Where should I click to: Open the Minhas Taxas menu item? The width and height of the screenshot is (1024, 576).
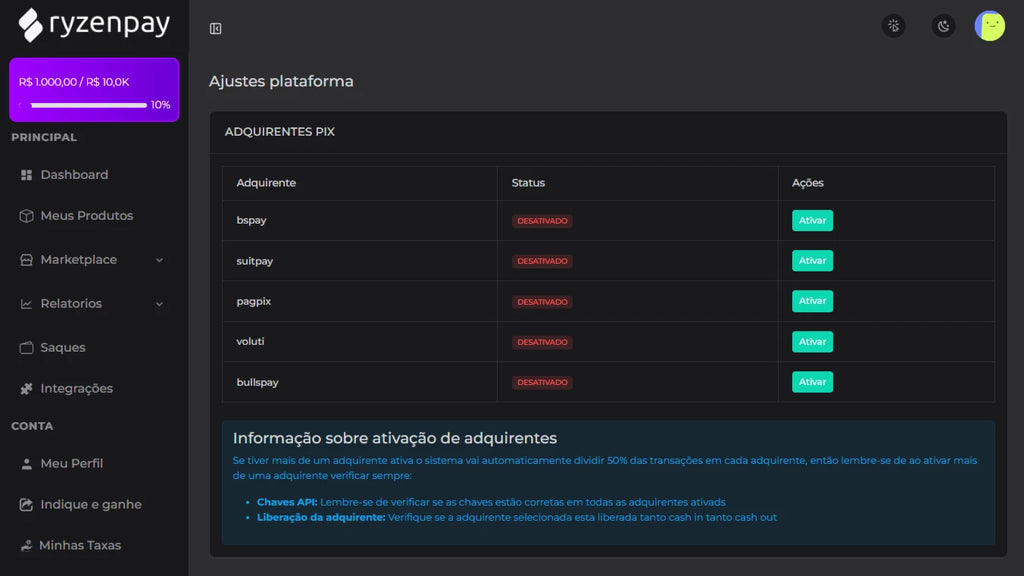[x=80, y=546]
